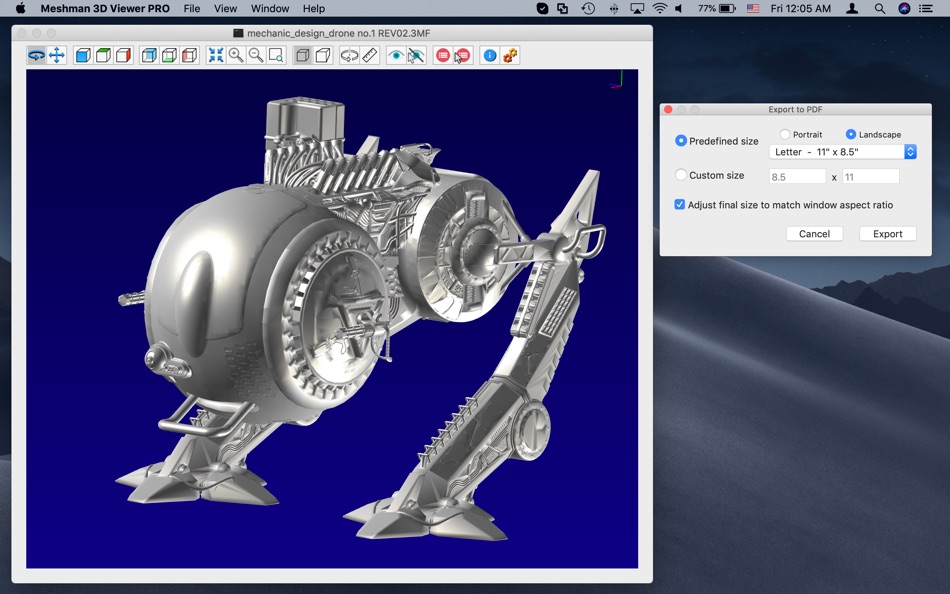Select the pan move tool

click(57, 56)
